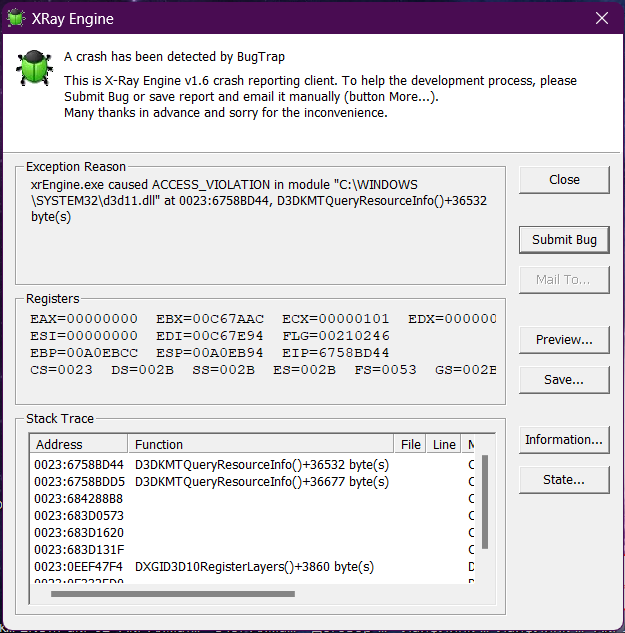Viewport: 625px width, 633px height.
Task: Click the Line column header
Action: tap(444, 444)
